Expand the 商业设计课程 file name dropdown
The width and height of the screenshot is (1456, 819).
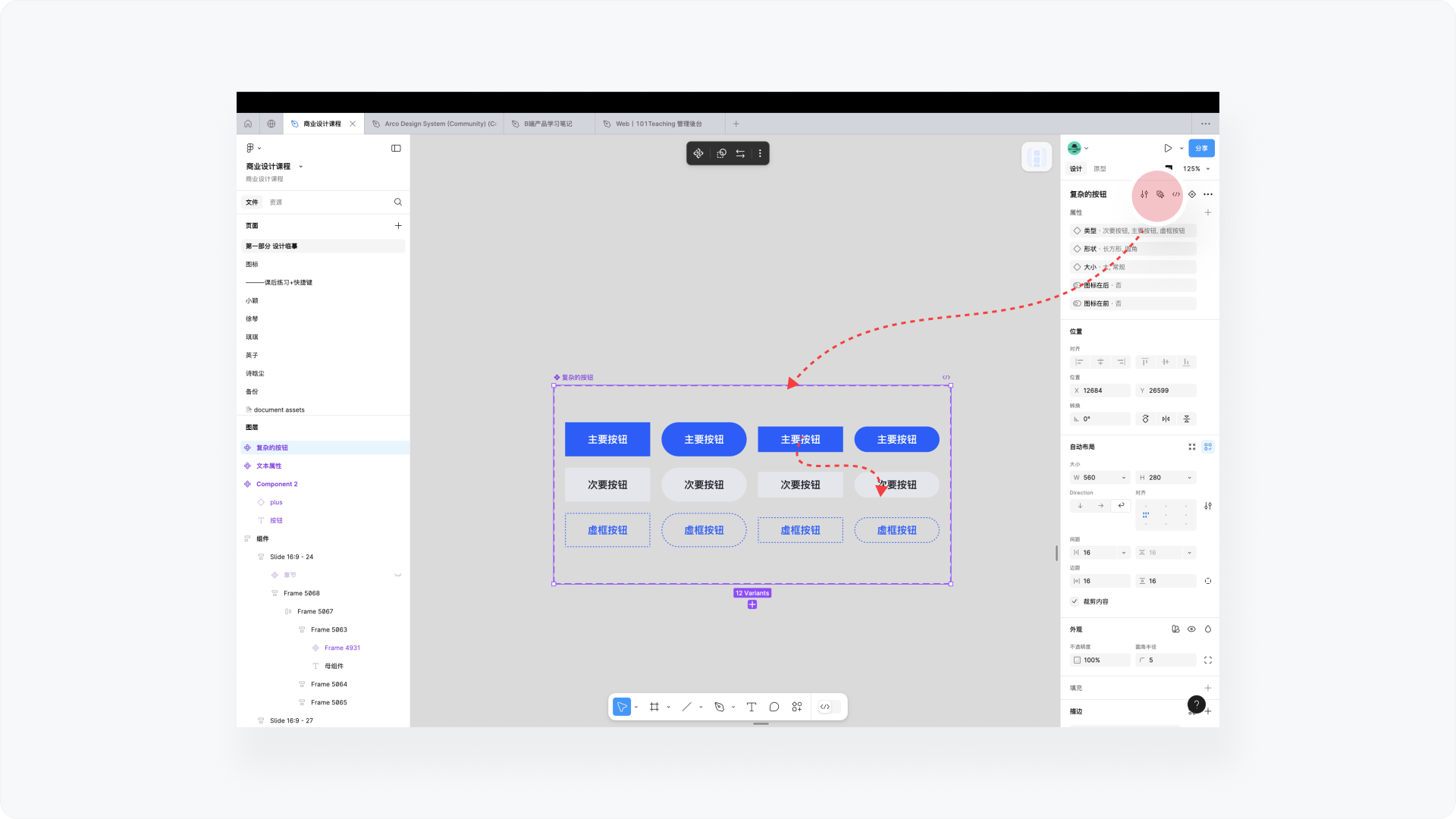(x=301, y=166)
